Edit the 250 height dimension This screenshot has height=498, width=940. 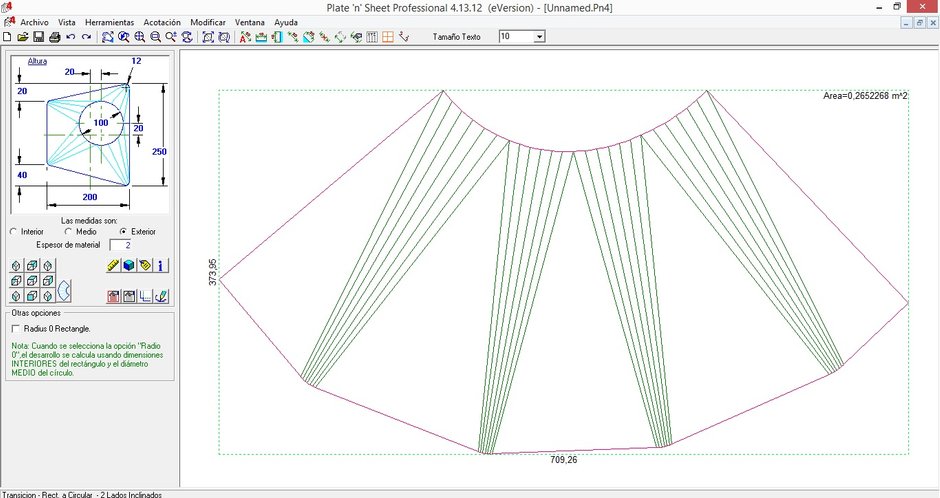(x=159, y=152)
